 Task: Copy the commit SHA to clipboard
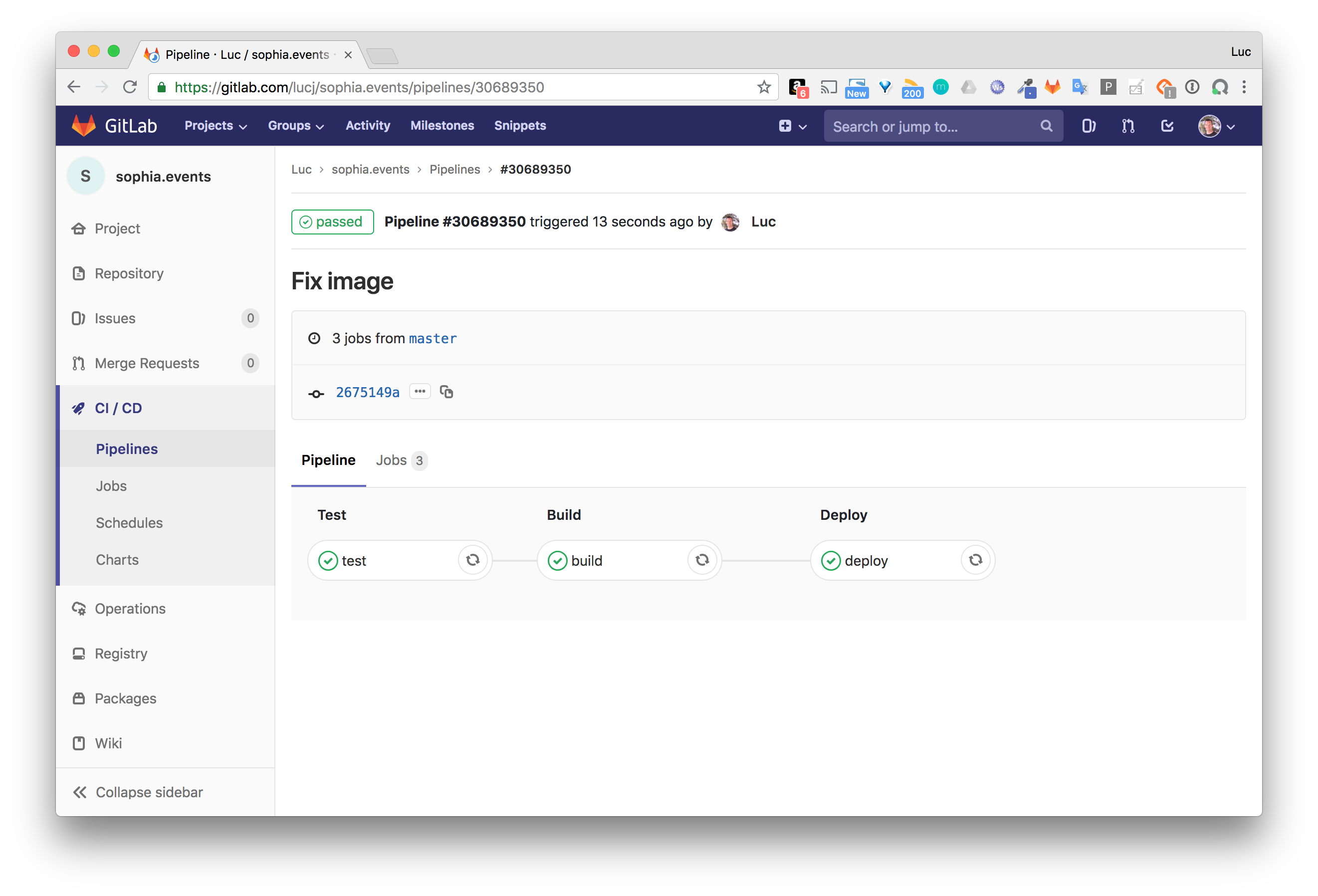[446, 392]
